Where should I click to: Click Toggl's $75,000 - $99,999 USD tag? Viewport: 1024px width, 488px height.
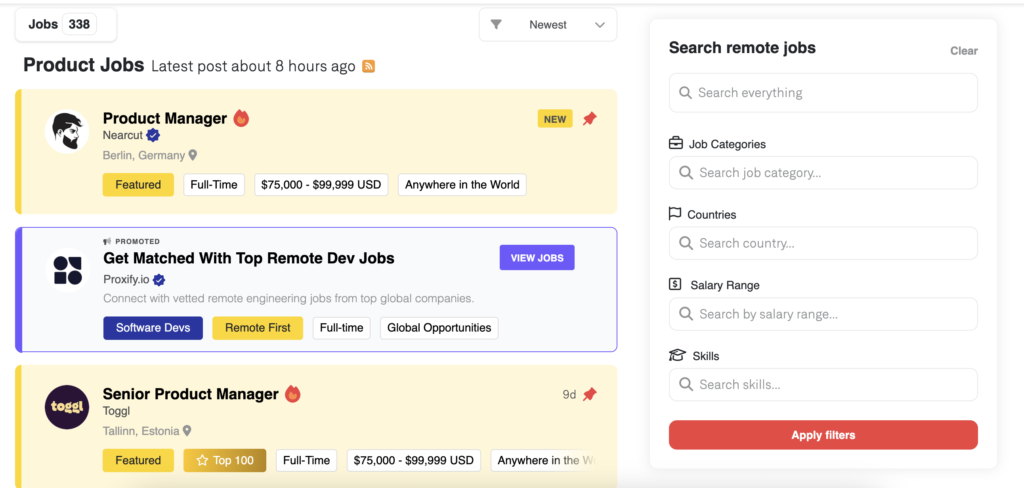413,461
